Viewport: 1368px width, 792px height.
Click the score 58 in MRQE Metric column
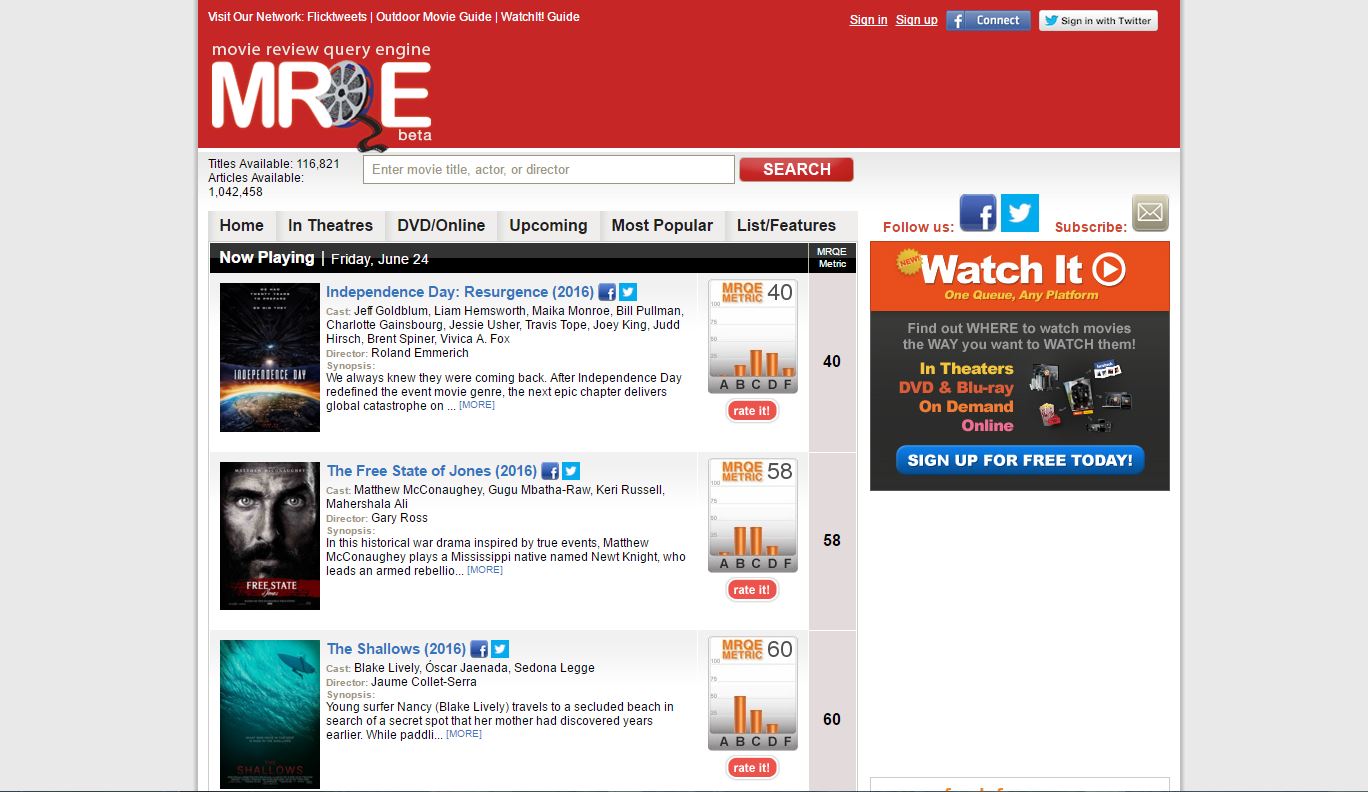pos(832,541)
